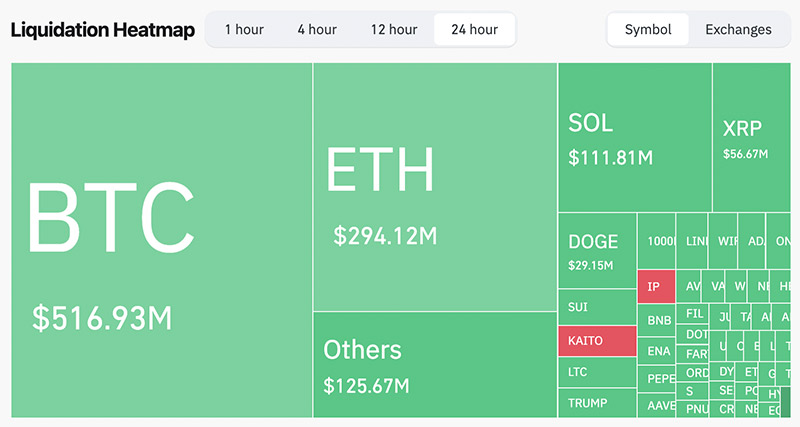The image size is (800, 427).
Task: Select the PO tile
Action: click(x=747, y=391)
